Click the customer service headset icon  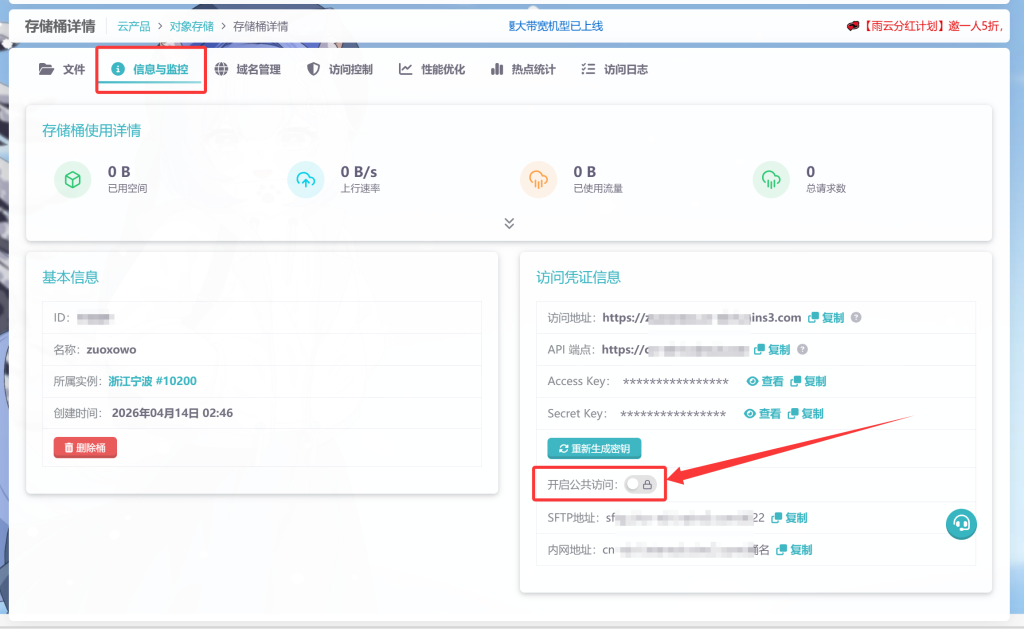[x=961, y=522]
